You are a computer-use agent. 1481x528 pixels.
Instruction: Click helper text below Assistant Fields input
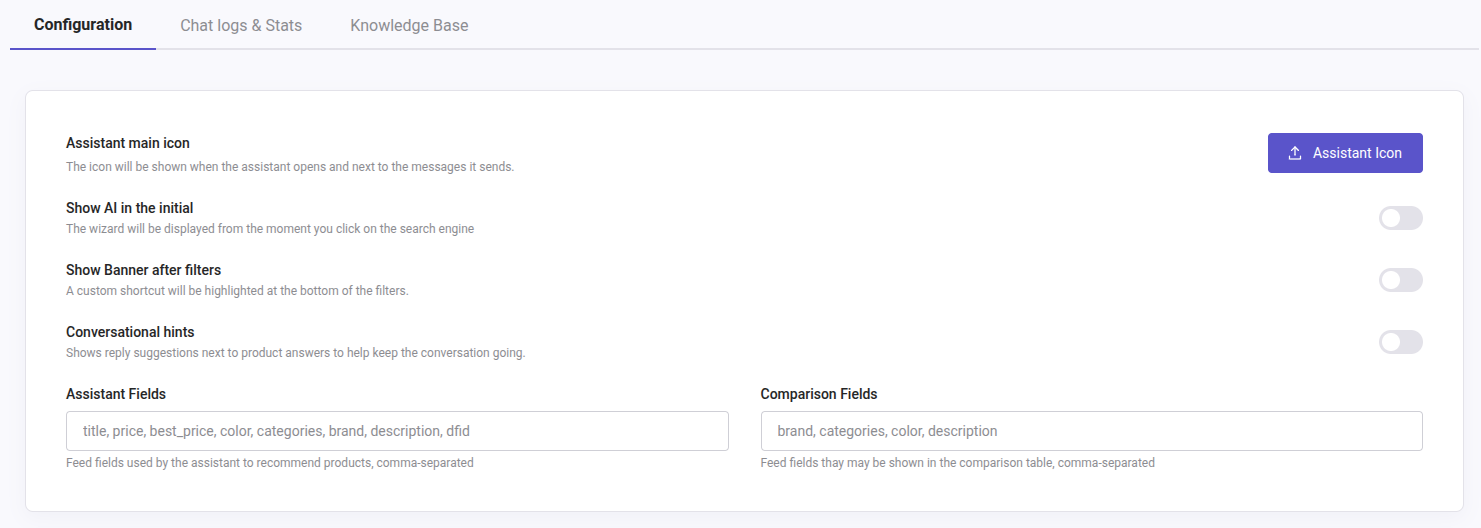(x=270, y=463)
